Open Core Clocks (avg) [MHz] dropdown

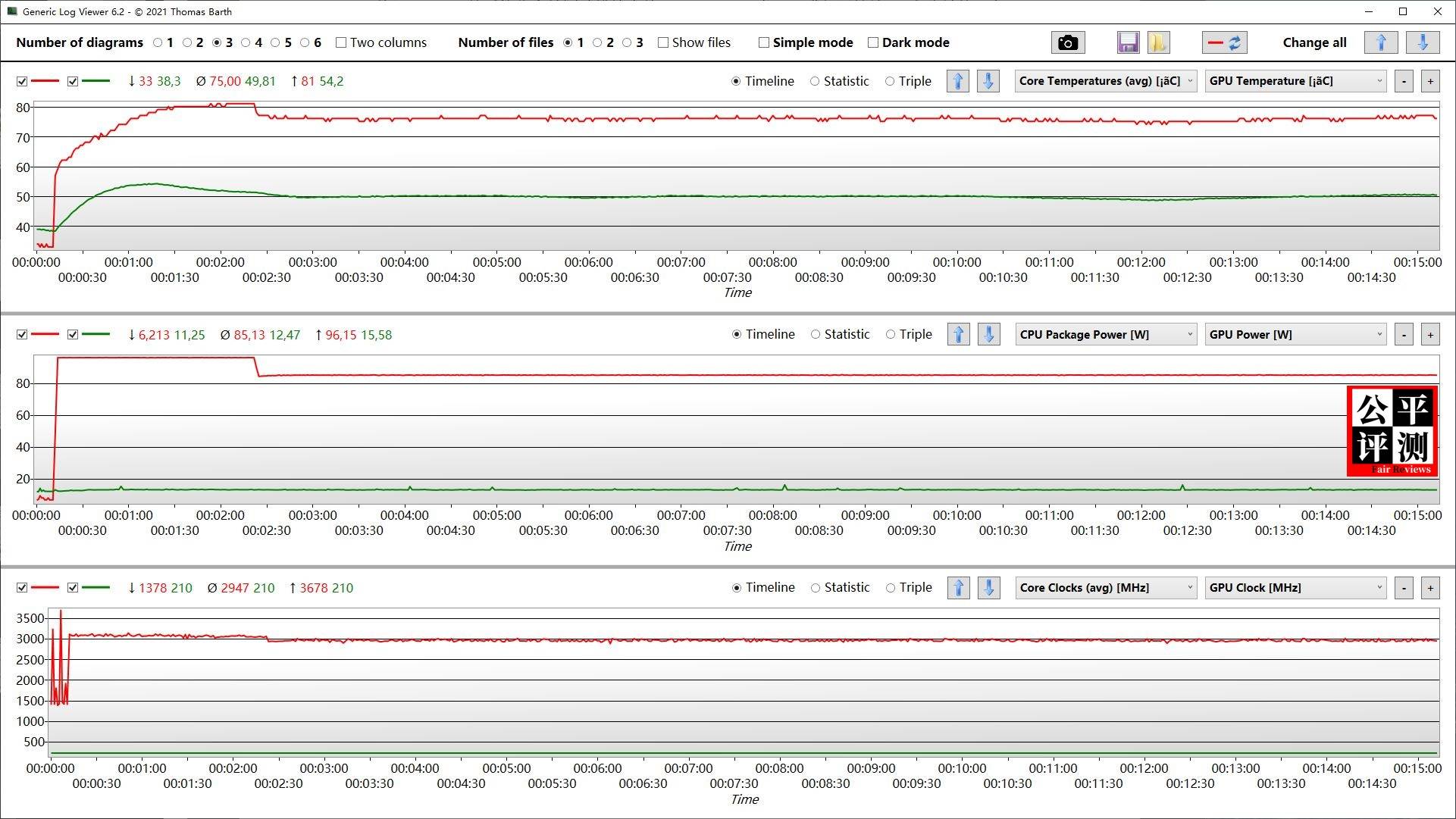point(1105,587)
